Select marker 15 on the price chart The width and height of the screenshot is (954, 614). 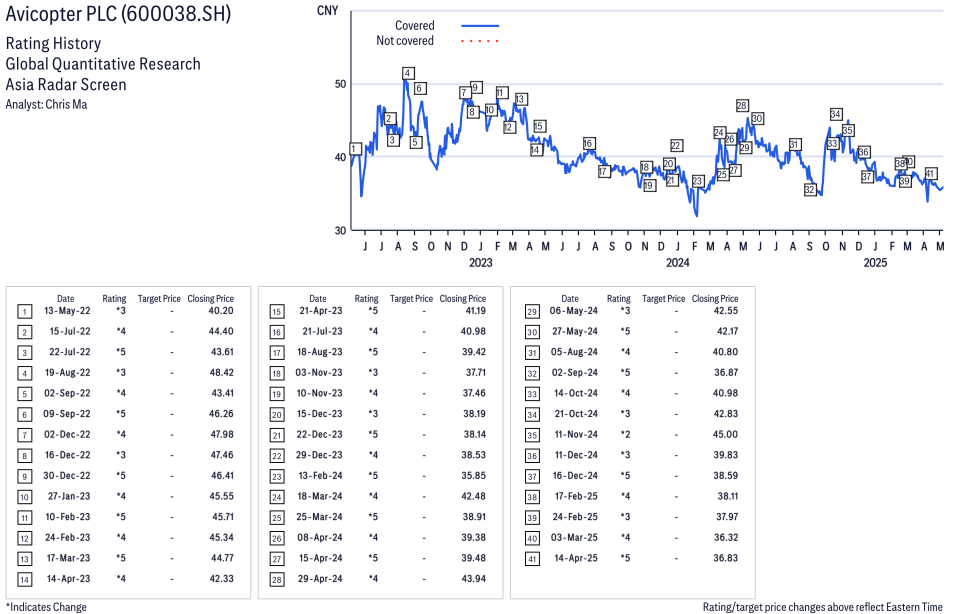[x=540, y=126]
